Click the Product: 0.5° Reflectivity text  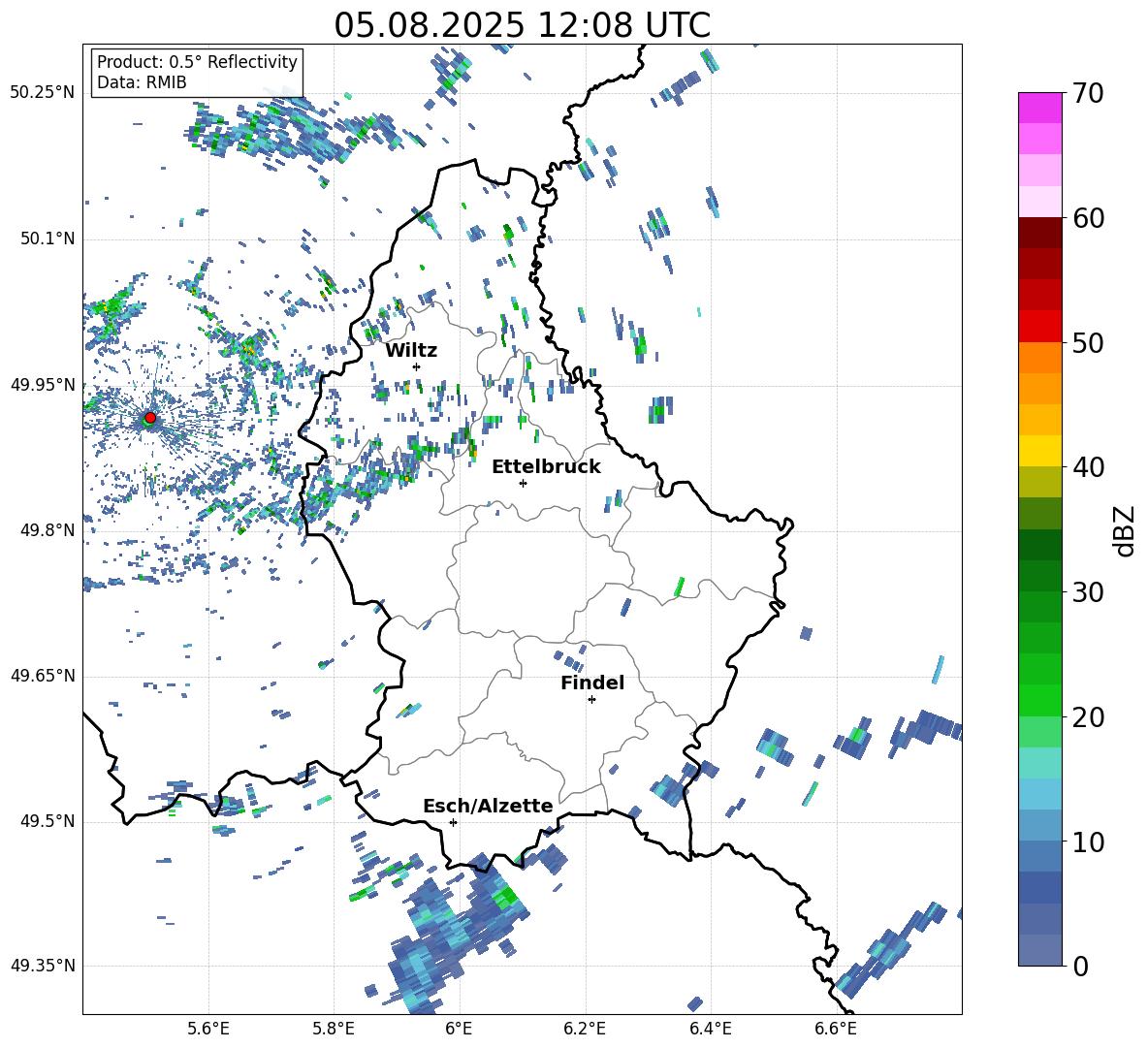[197, 61]
